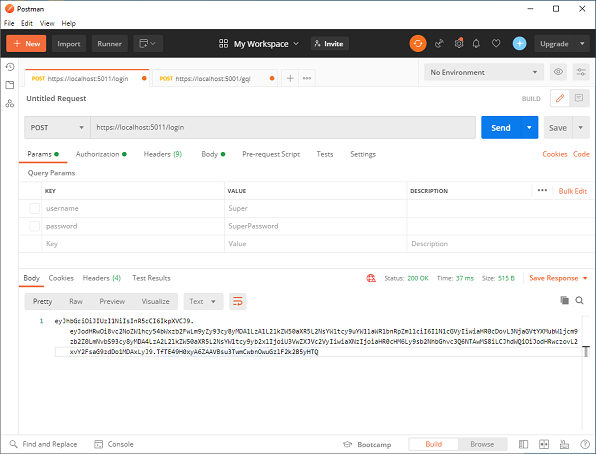
Task: Open settings wrench icon in header
Action: pos(459,44)
